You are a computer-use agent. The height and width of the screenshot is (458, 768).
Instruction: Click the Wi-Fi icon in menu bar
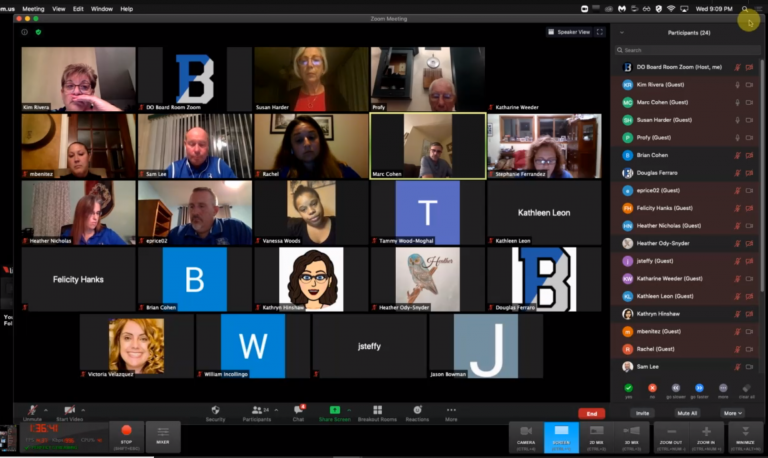click(671, 9)
